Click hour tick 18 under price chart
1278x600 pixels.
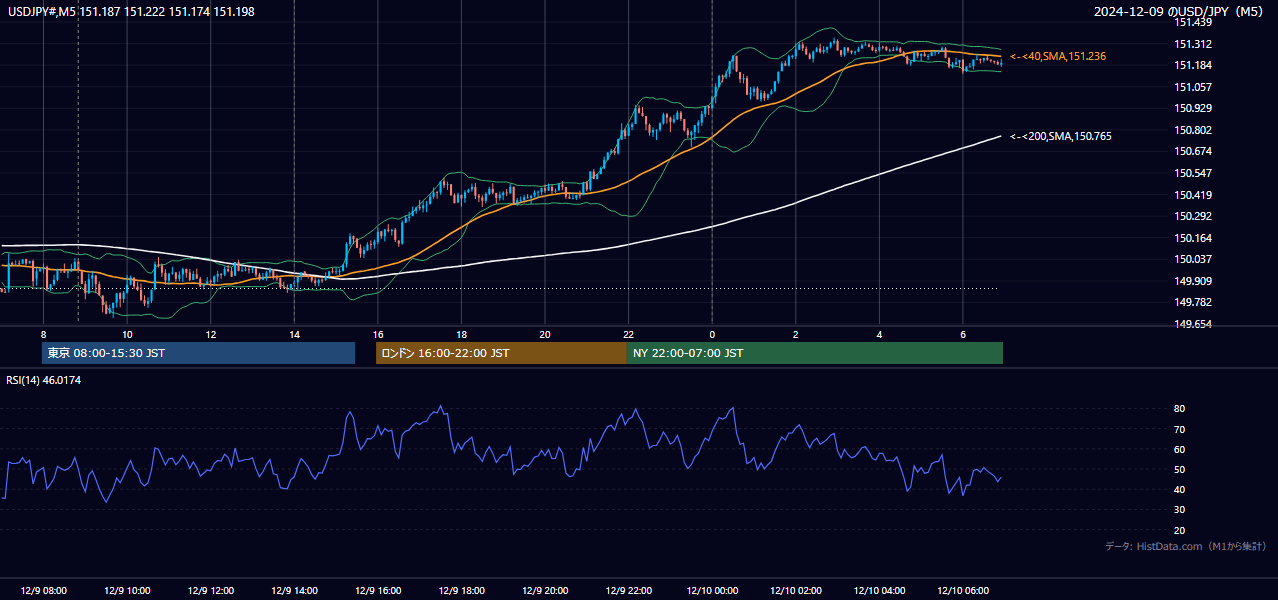click(x=461, y=334)
